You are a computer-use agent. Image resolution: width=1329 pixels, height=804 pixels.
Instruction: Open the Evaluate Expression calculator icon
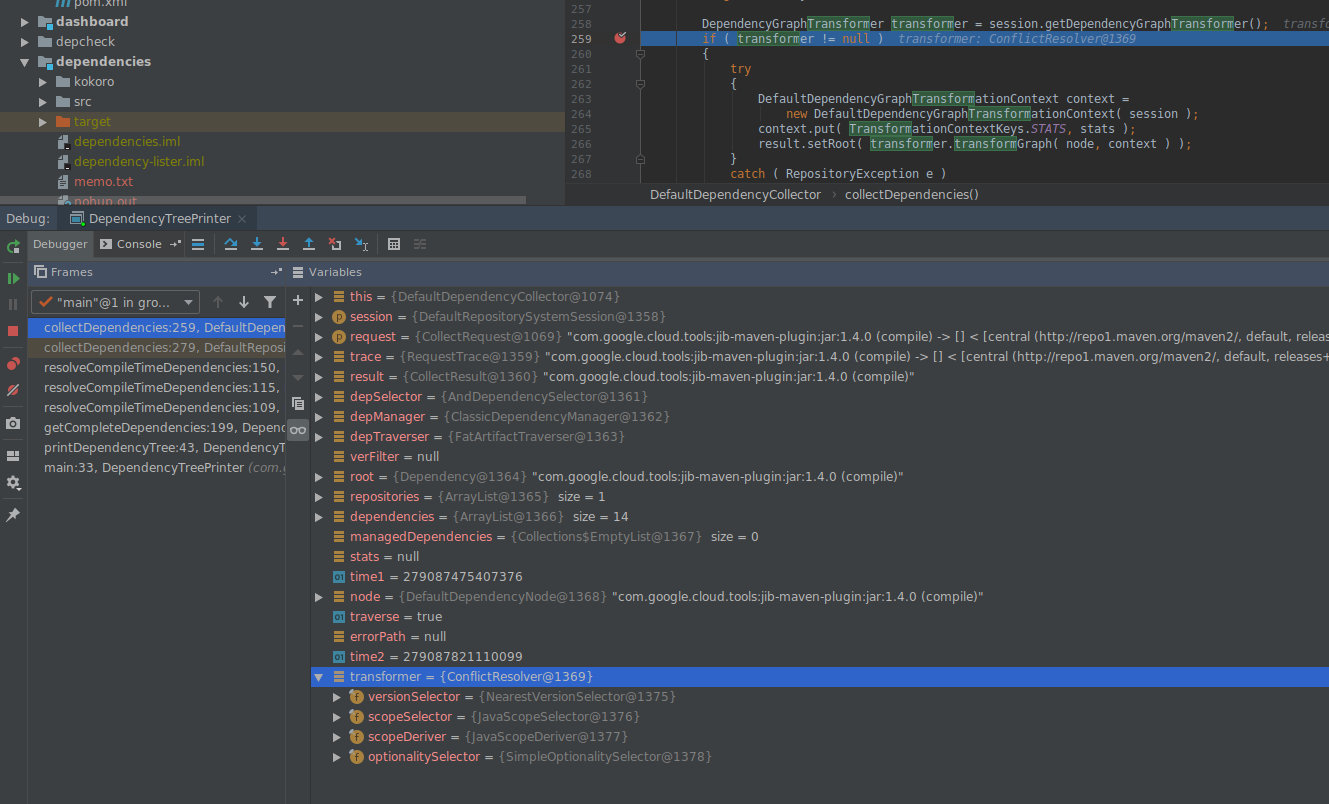tap(393, 243)
